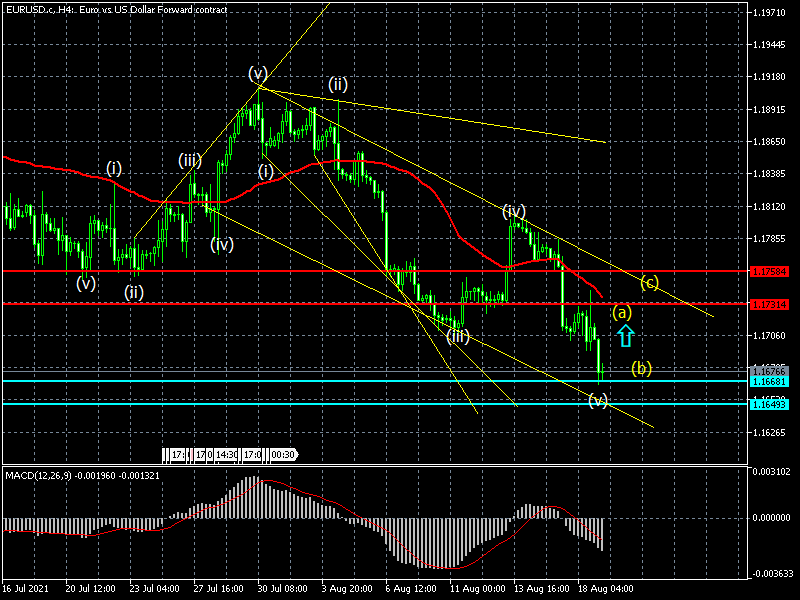Click the gray 1.16766 current price tag

click(769, 371)
